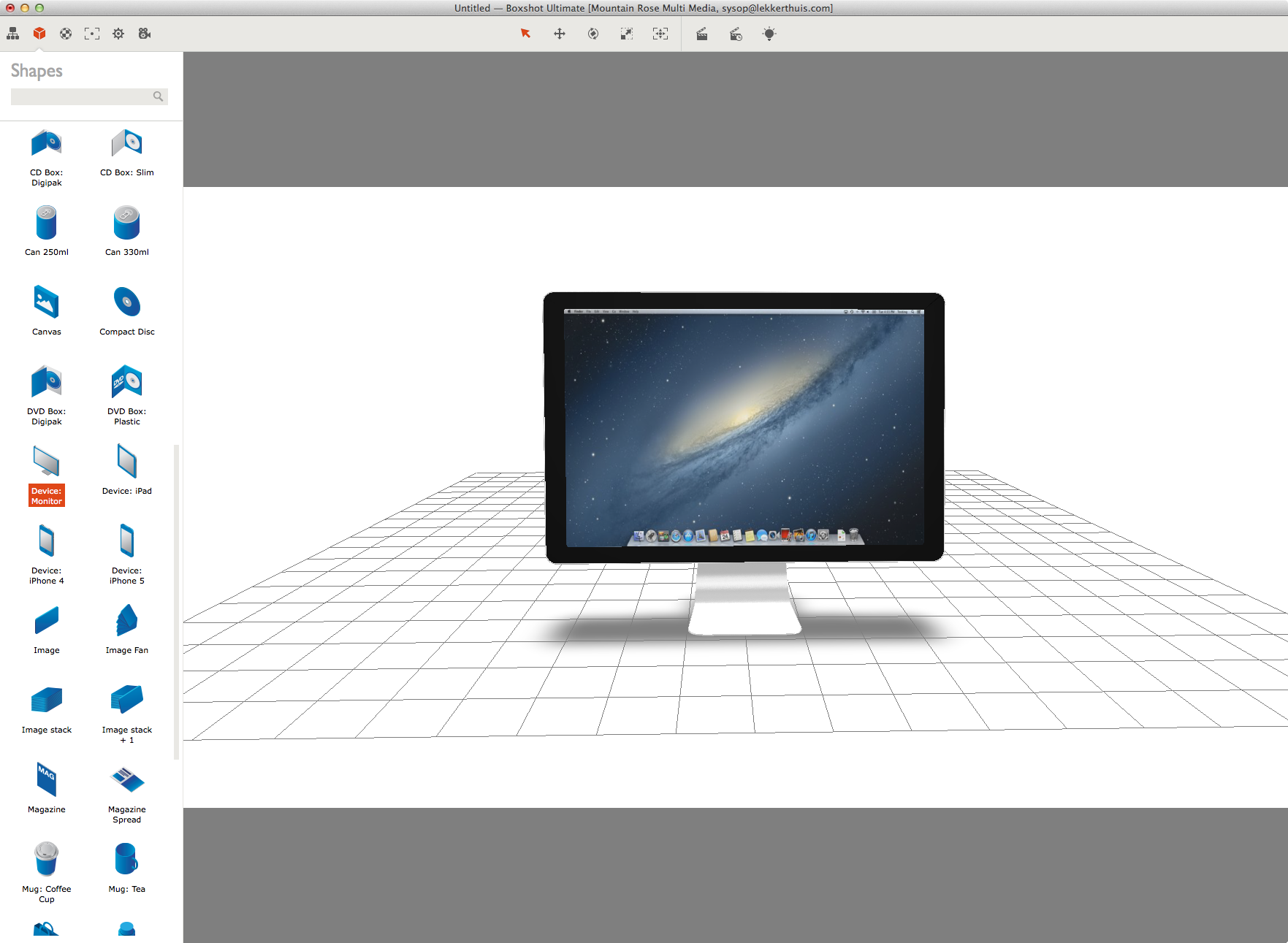
Task: Click the magnifier icon in Shapes search
Action: coord(158,96)
